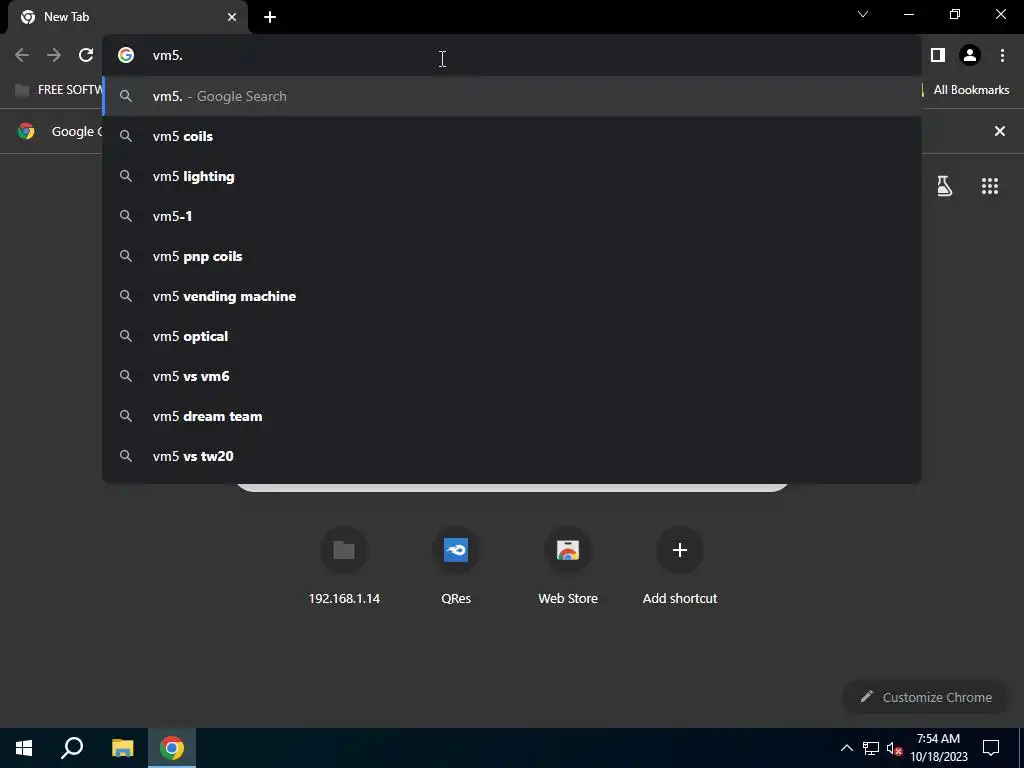Open the Windows notification center
Image resolution: width=1024 pixels, height=768 pixels.
991,748
